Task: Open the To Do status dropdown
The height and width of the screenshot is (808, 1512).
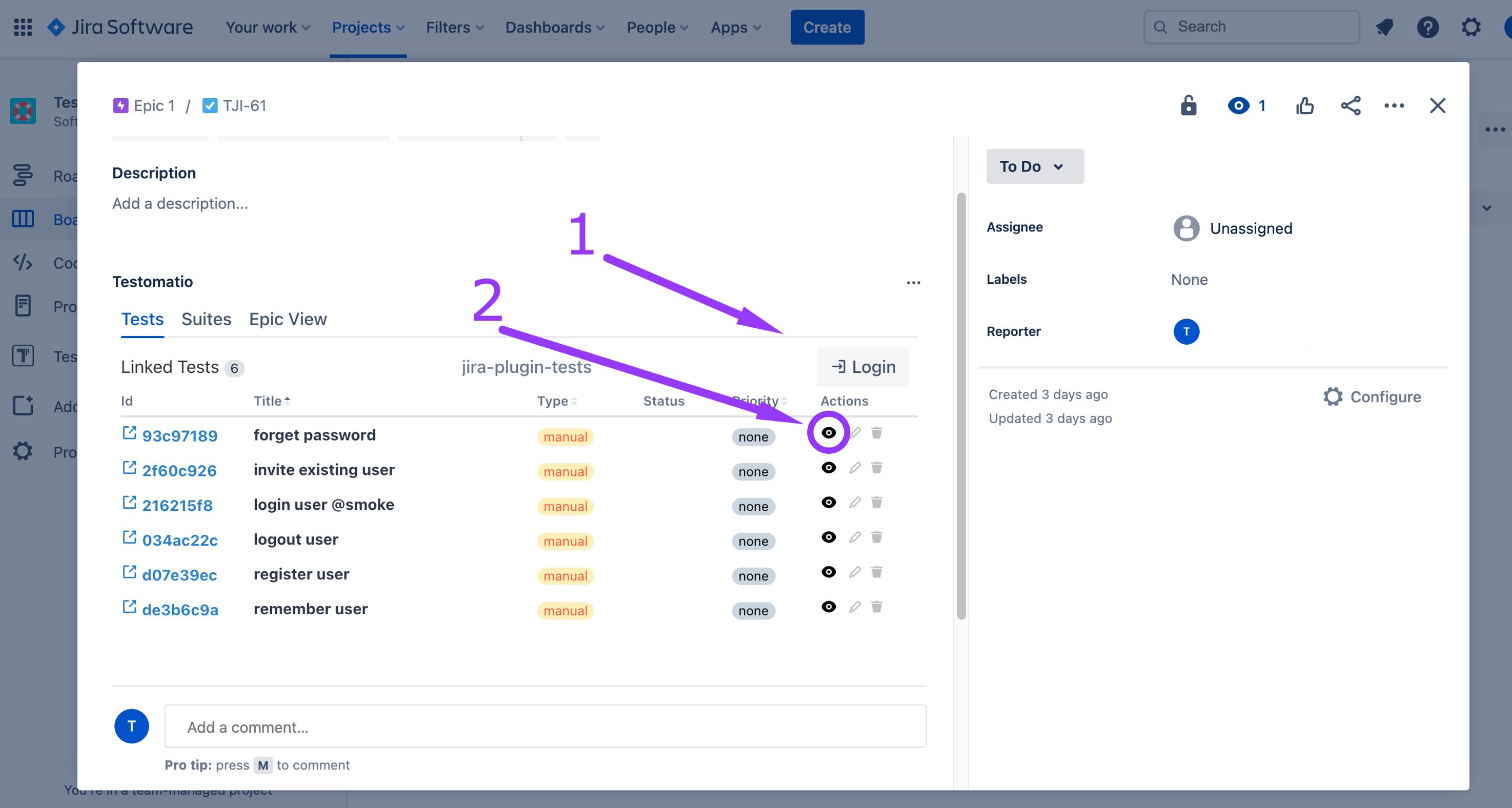Action: point(1034,166)
